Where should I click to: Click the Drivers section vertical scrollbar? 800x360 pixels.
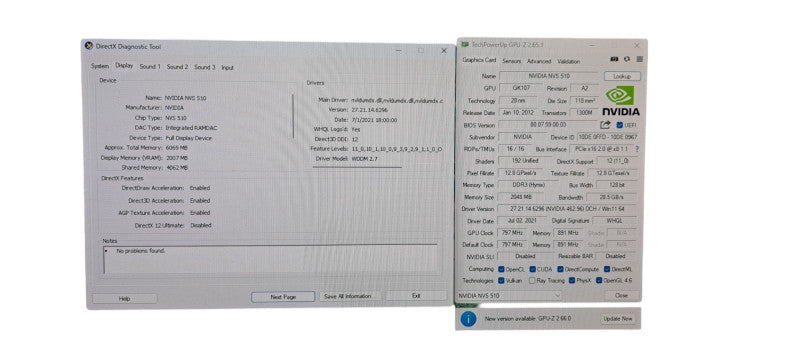tap(293, 116)
